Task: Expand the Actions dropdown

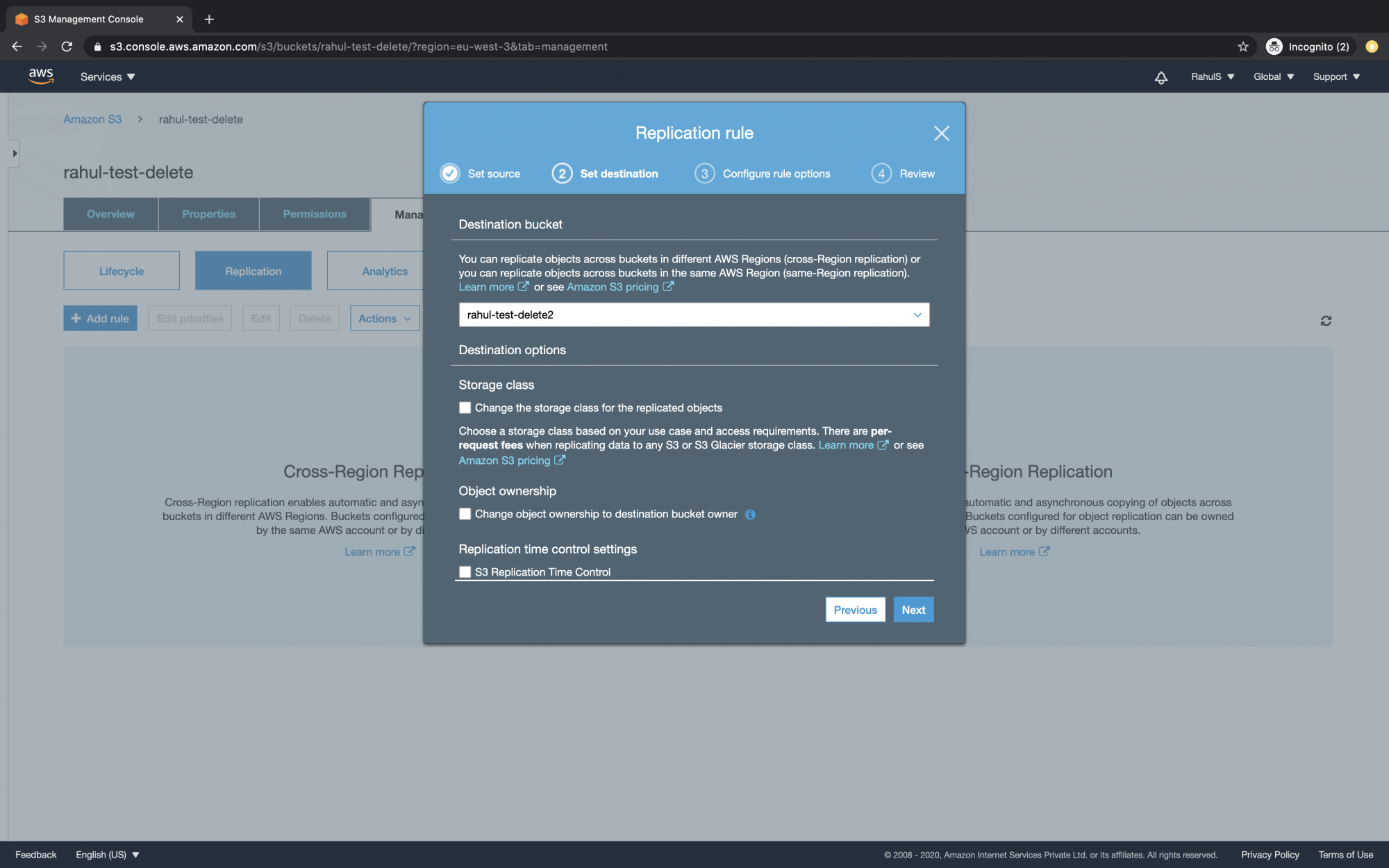Action: click(384, 318)
